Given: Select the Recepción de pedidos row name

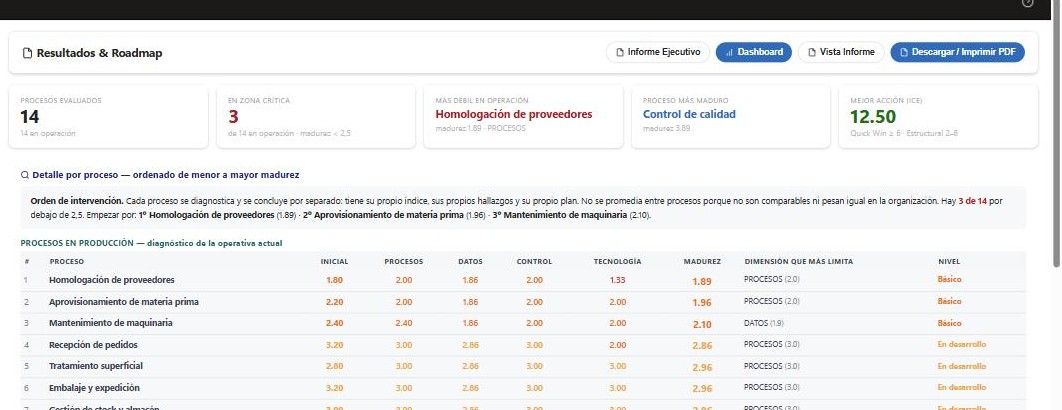Looking at the screenshot, I should click(x=93, y=345).
